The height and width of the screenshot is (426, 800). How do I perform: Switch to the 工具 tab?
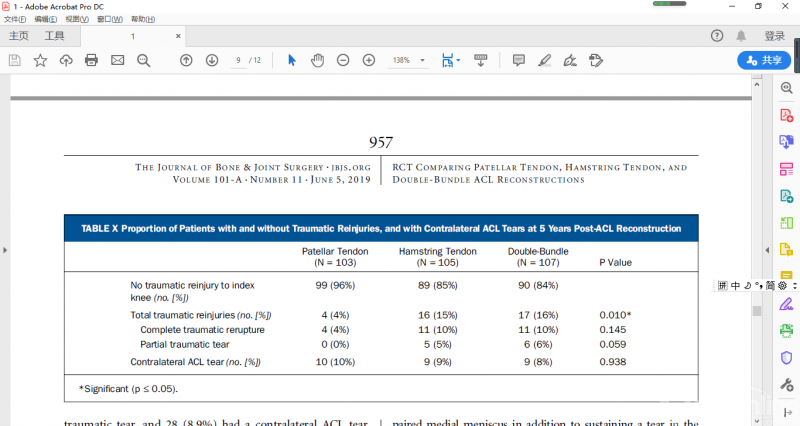tap(54, 36)
